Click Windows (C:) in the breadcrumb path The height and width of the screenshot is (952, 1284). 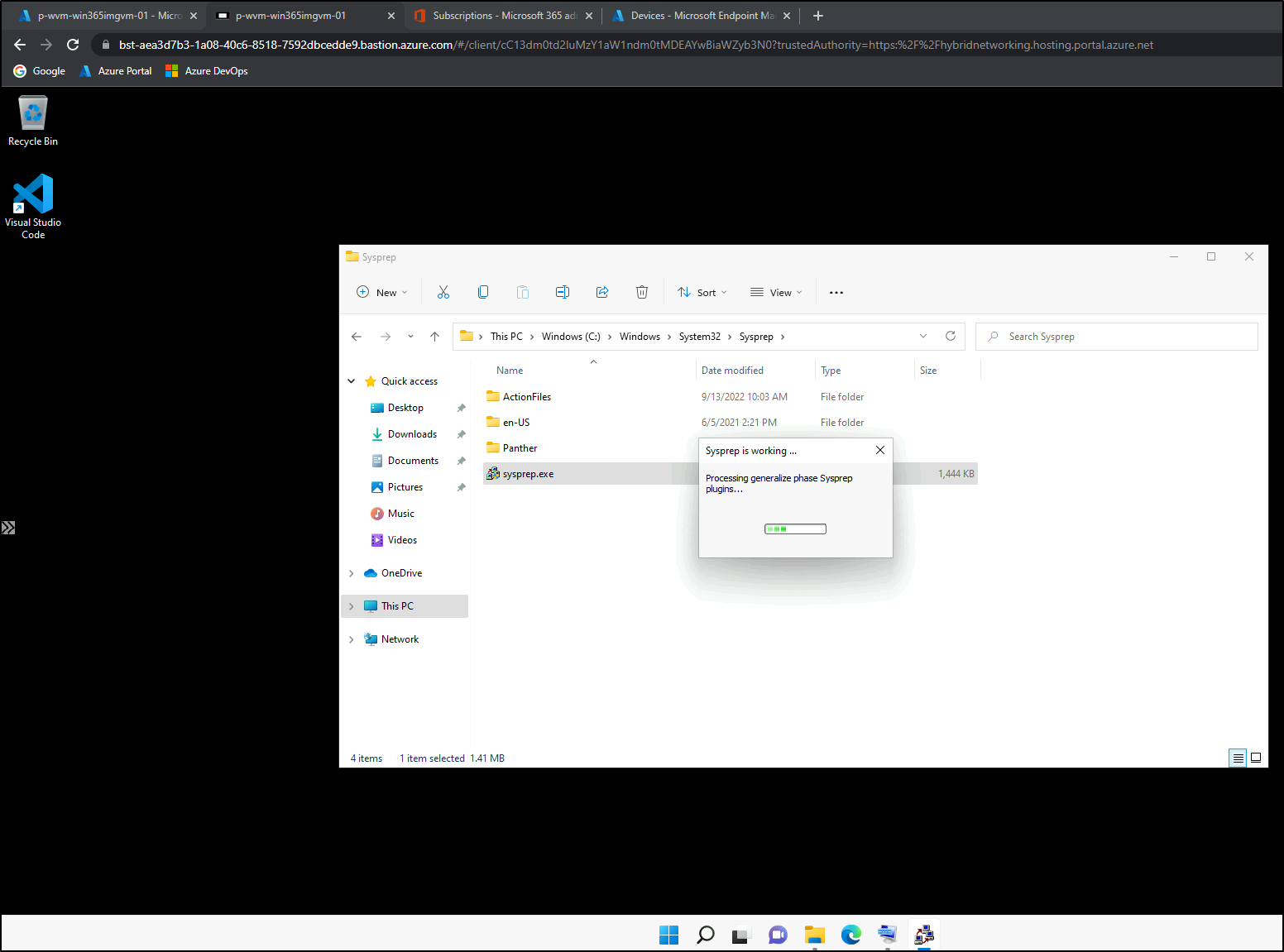[571, 337]
